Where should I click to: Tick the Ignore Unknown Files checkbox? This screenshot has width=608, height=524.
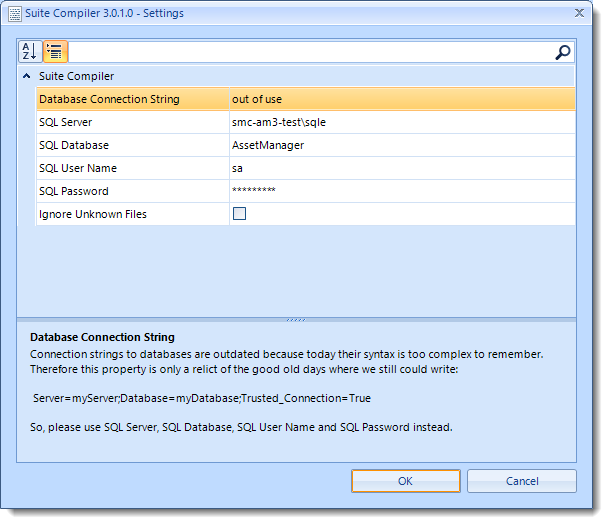[x=239, y=213]
